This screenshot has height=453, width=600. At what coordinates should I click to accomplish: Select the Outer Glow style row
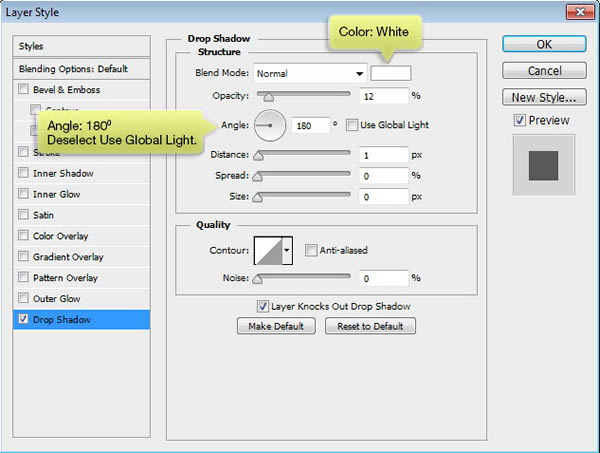coord(82,298)
